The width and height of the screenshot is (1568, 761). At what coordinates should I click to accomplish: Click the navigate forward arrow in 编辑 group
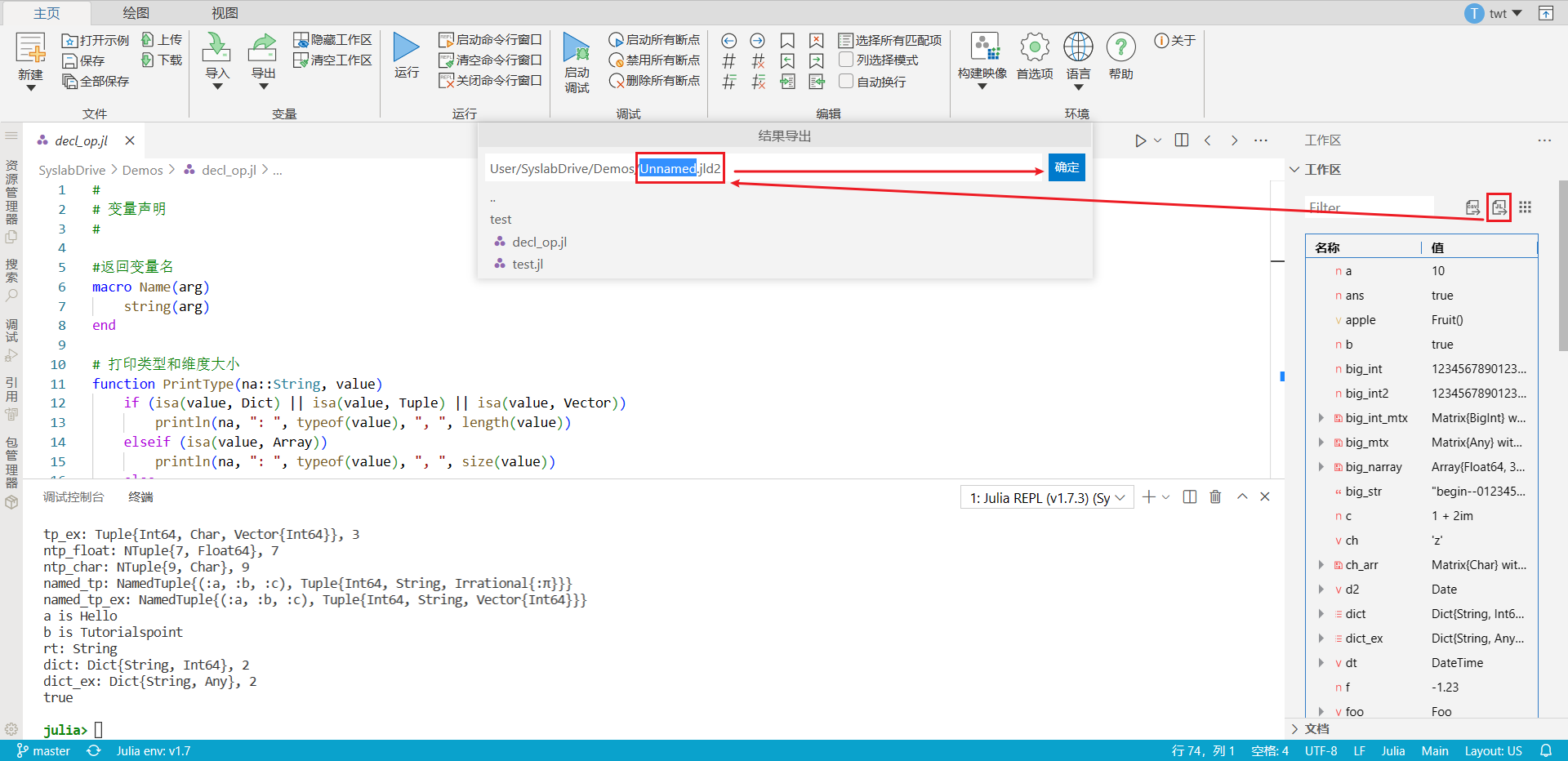758,41
